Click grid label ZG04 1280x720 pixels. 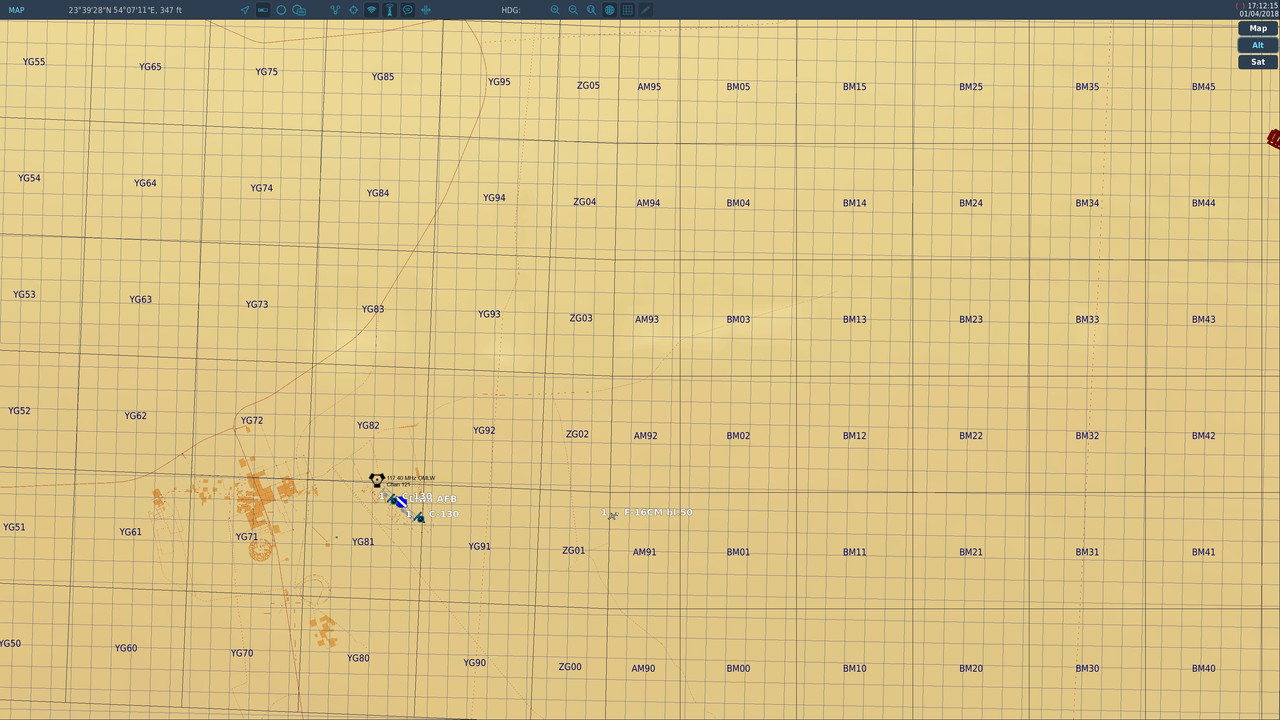(x=584, y=202)
